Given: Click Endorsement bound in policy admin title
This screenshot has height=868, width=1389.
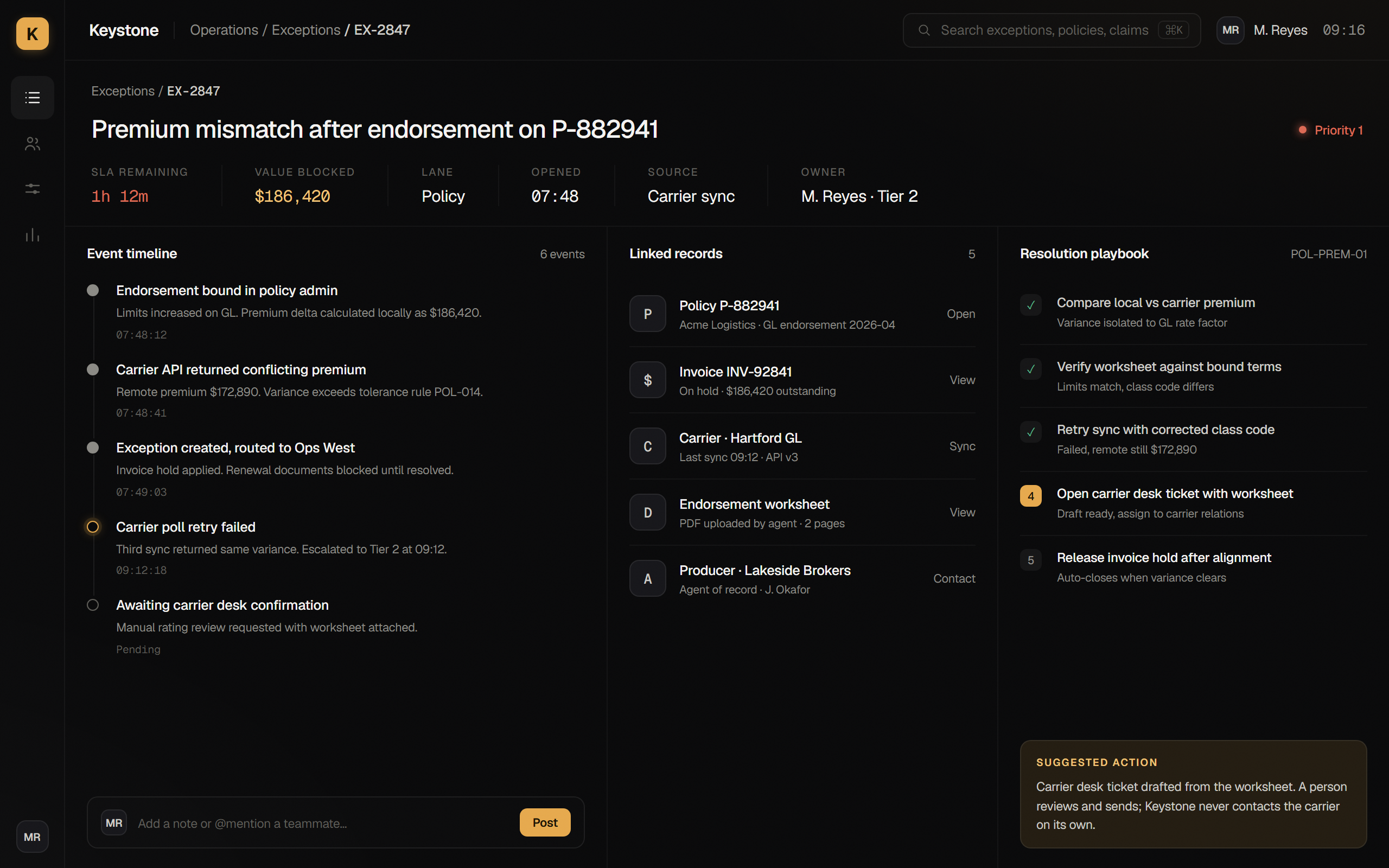Looking at the screenshot, I should [227, 290].
